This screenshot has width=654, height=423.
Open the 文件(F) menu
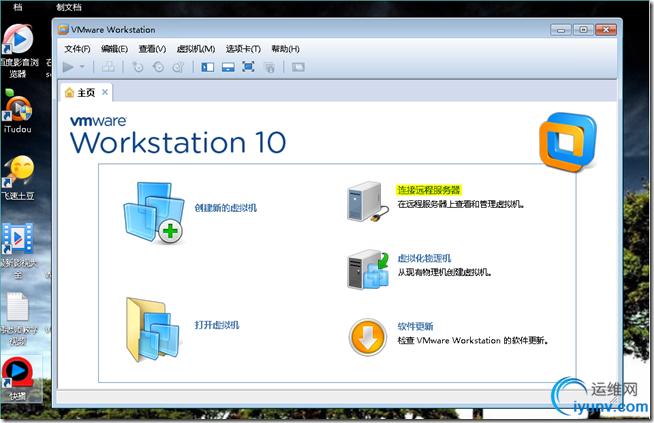[77, 49]
